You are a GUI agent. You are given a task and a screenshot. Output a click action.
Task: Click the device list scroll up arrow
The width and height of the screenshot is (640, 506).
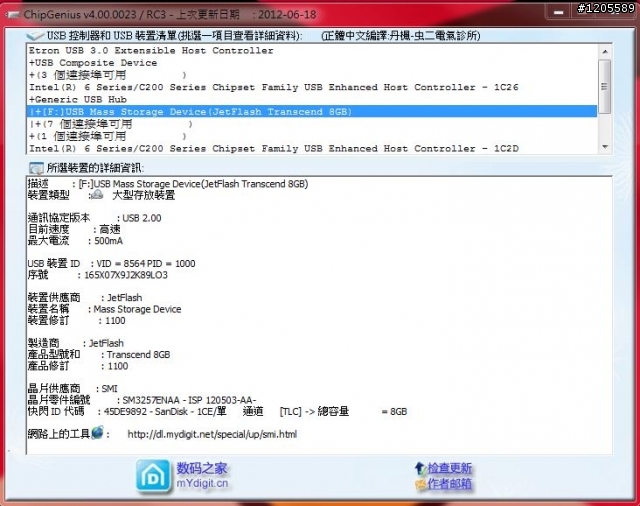605,51
